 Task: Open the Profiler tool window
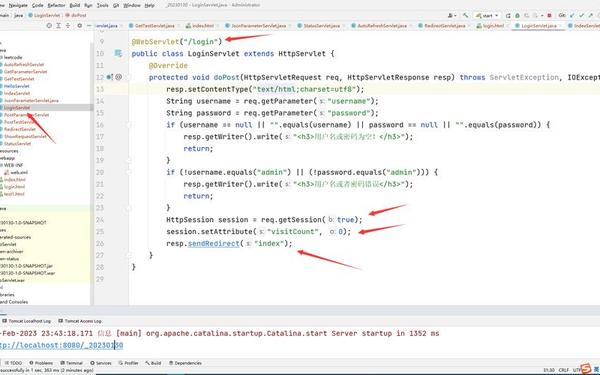click(x=129, y=363)
